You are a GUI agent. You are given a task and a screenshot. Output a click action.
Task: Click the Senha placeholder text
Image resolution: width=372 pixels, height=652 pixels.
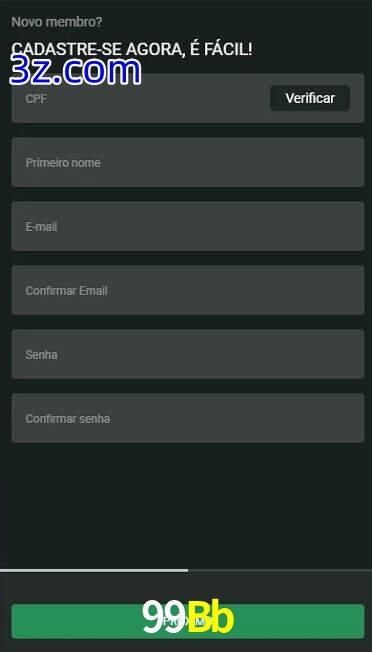click(42, 355)
